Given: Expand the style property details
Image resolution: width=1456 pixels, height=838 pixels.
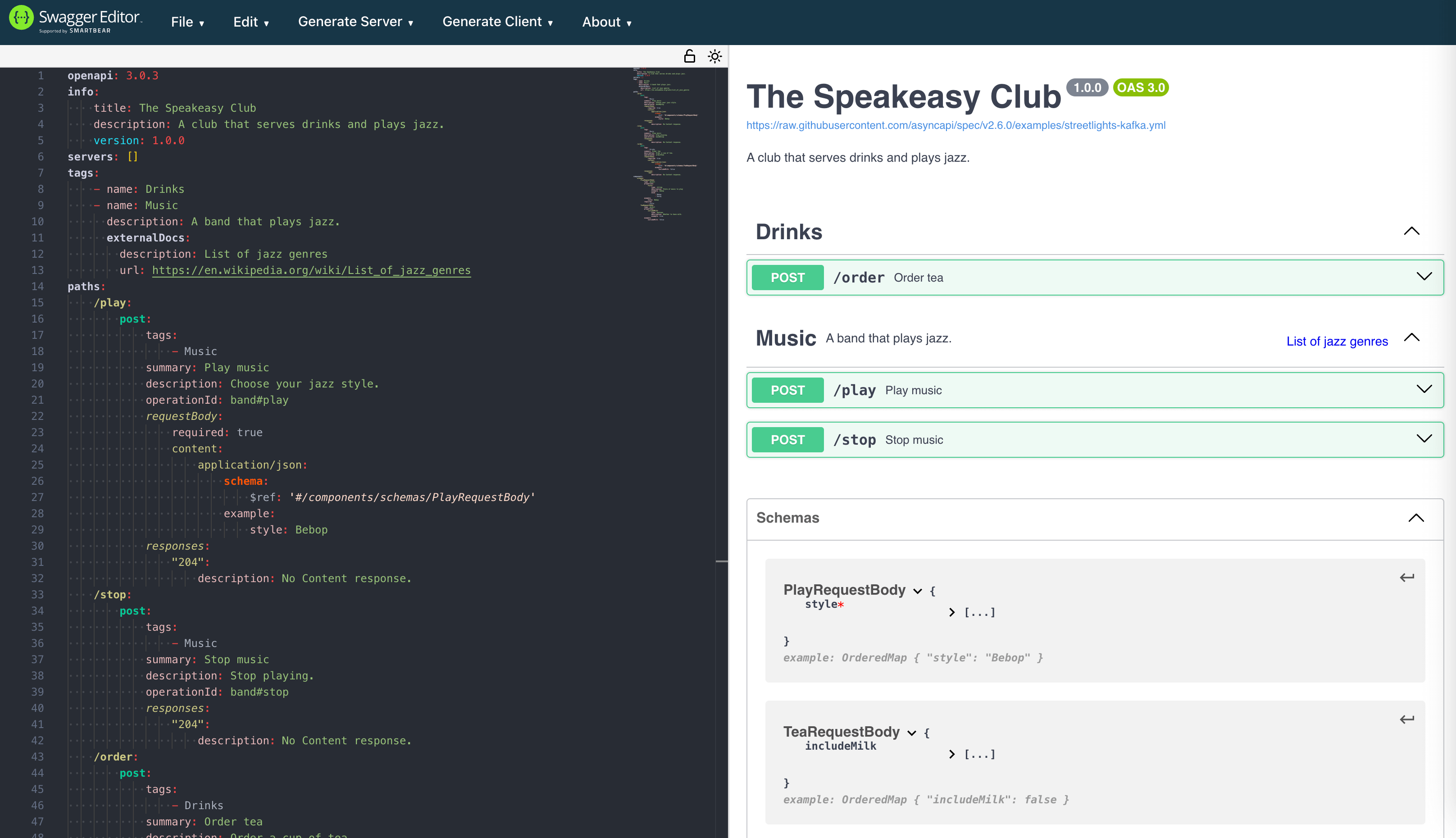Looking at the screenshot, I should click(952, 612).
